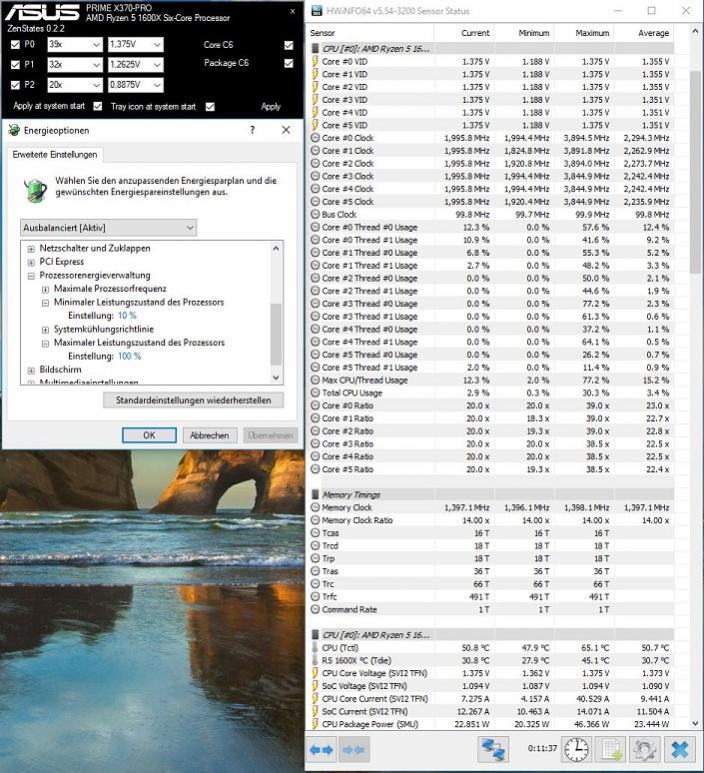704x773 pixels.
Task: Click Minimum column header
Action: coord(524,33)
